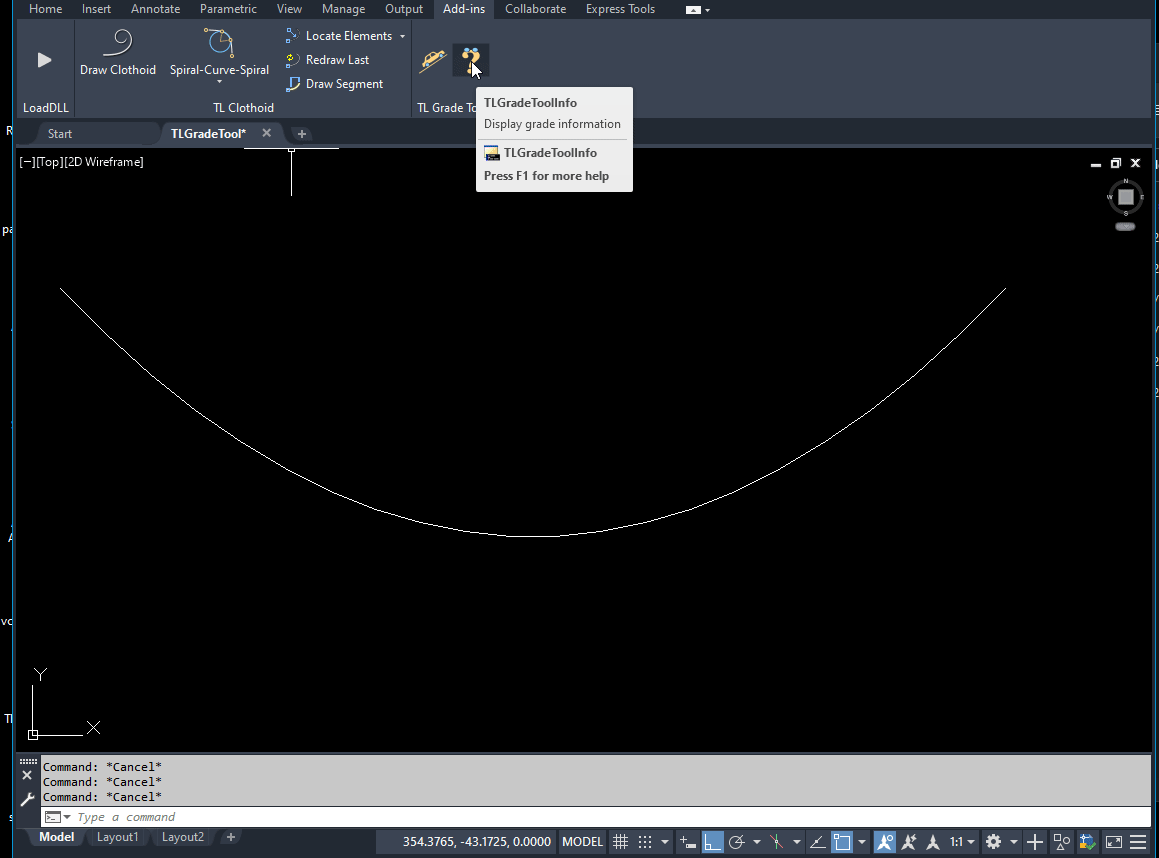Click the Spiral-Curve-Spiral tool icon

coord(220,43)
